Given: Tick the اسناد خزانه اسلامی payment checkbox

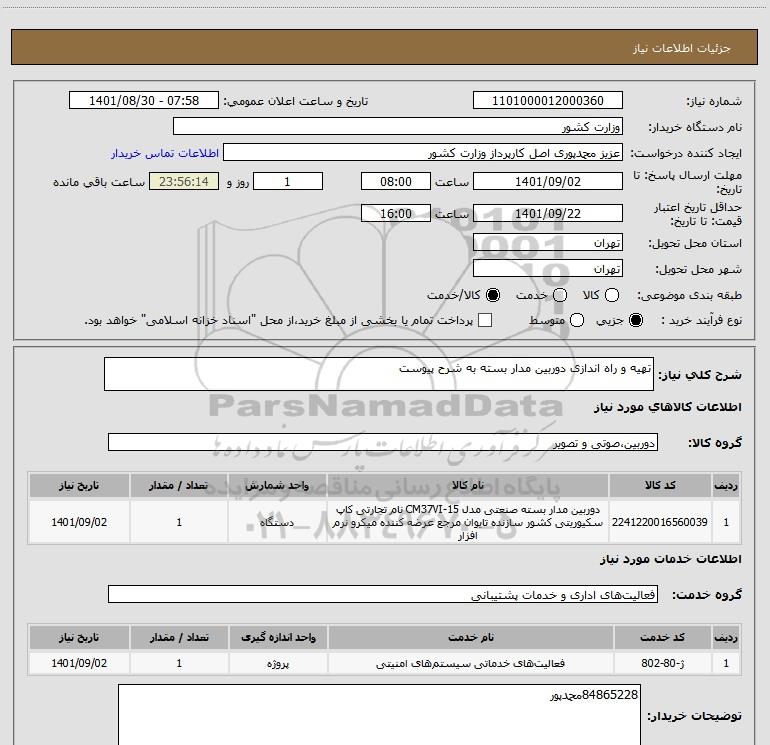Looking at the screenshot, I should point(485,320).
